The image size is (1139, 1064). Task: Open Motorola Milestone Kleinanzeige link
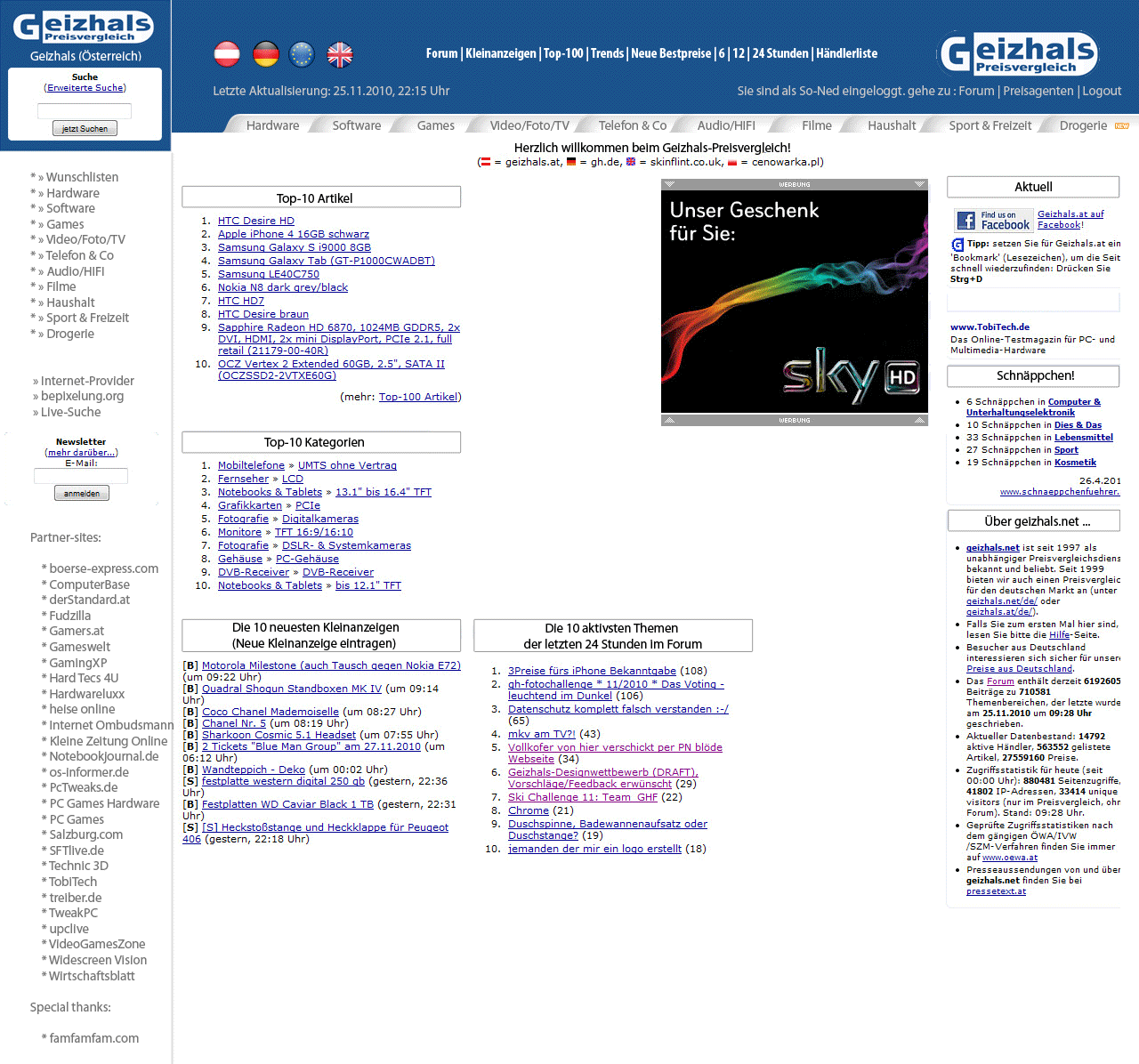pyautogui.click(x=331, y=665)
